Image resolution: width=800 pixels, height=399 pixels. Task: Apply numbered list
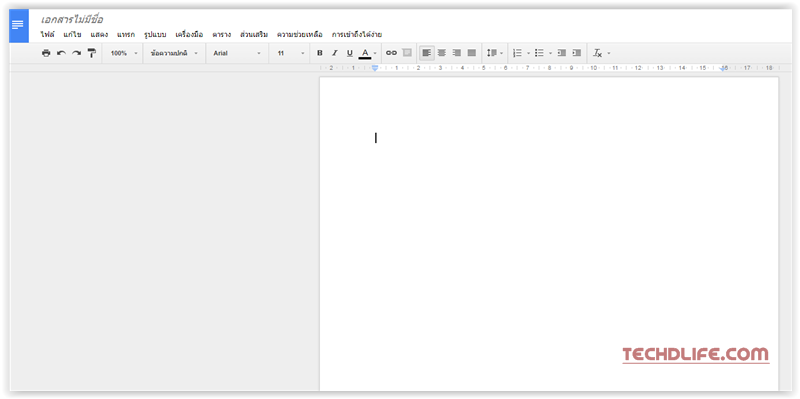tap(517, 53)
